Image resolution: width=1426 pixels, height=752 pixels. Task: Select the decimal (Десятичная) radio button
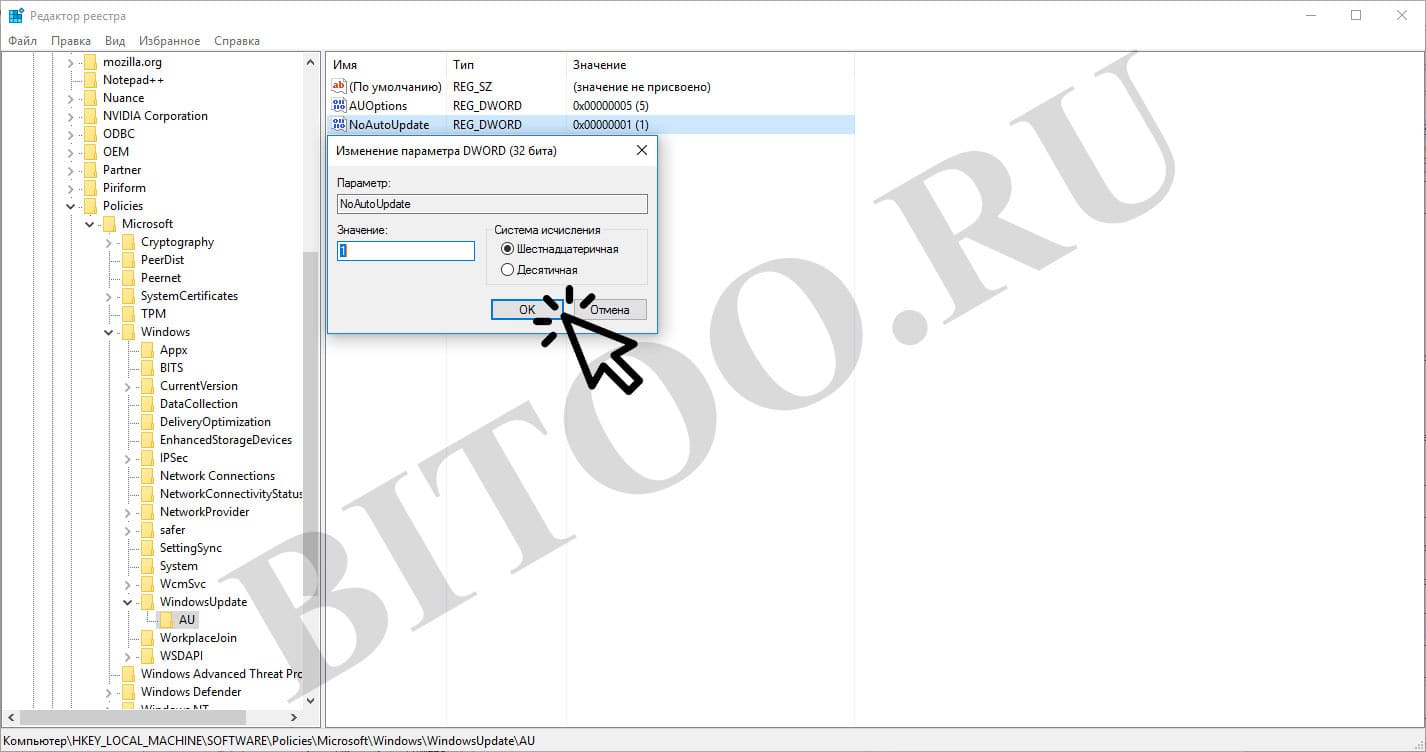508,270
